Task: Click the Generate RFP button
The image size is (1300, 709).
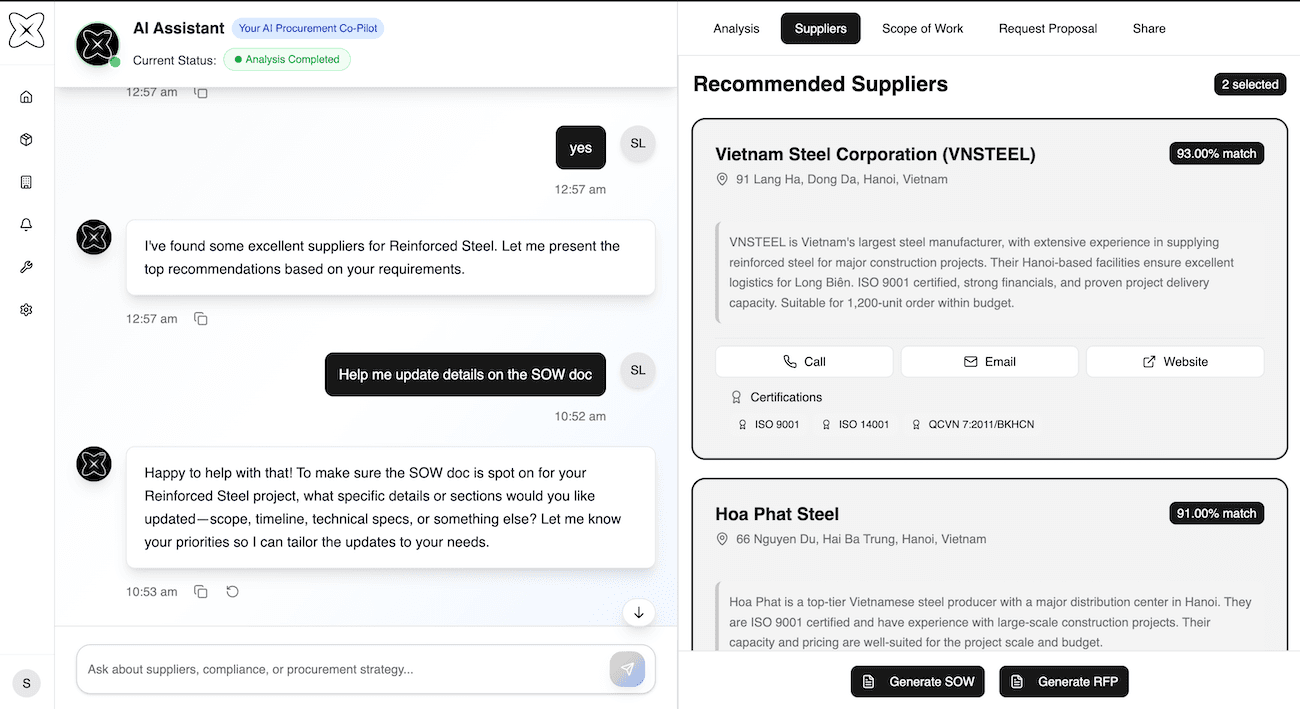Action: (x=1064, y=682)
